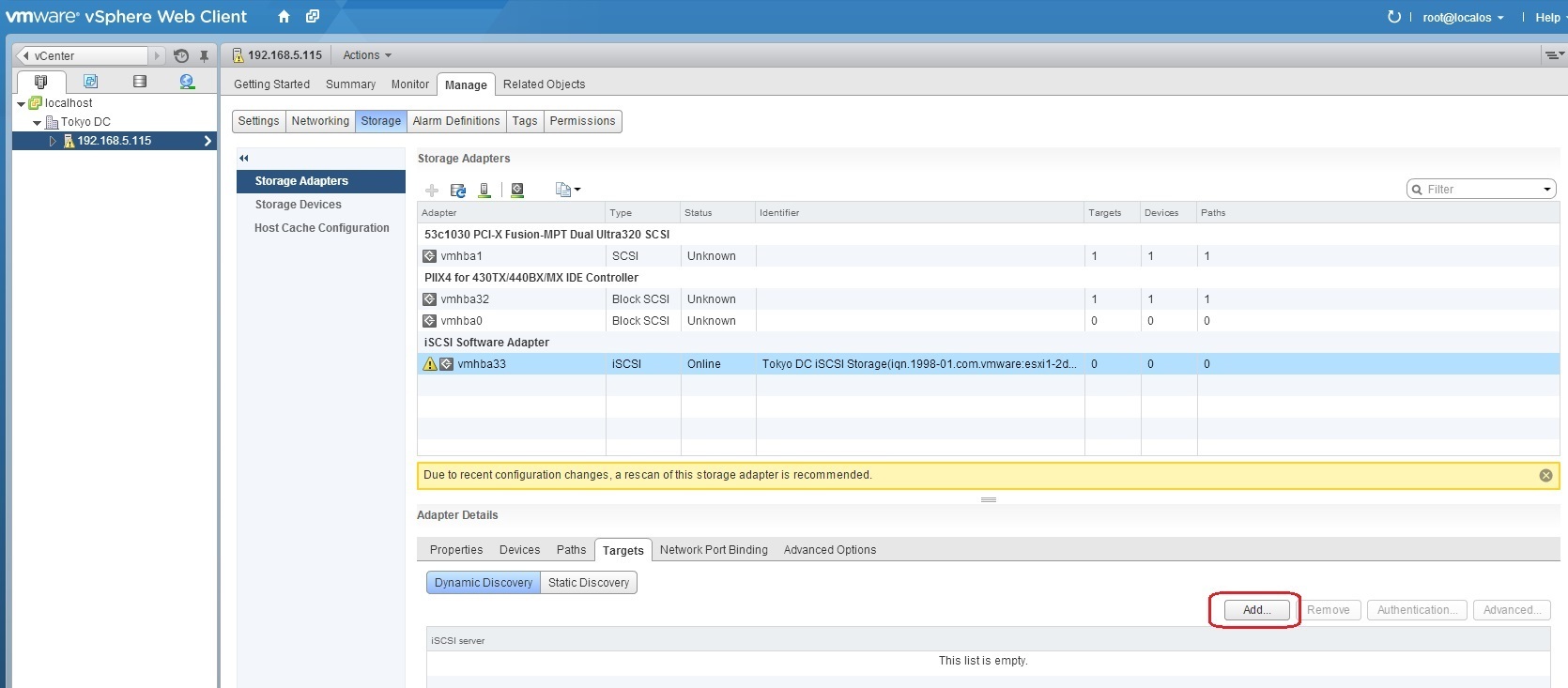
Task: Click Add to add an iSCSI server
Action: pyautogui.click(x=1256, y=610)
